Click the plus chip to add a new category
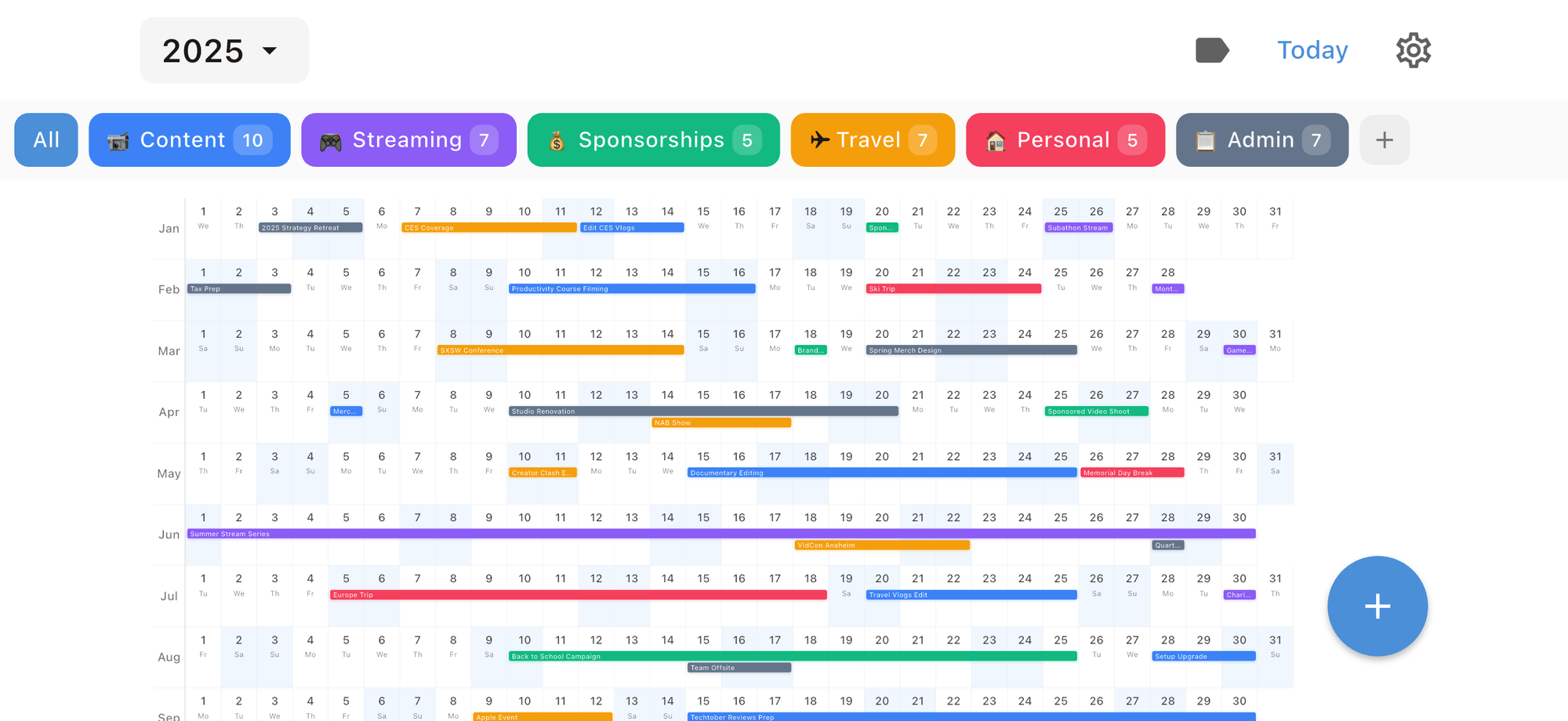Viewport: 1568px width, 721px height. tap(1384, 139)
